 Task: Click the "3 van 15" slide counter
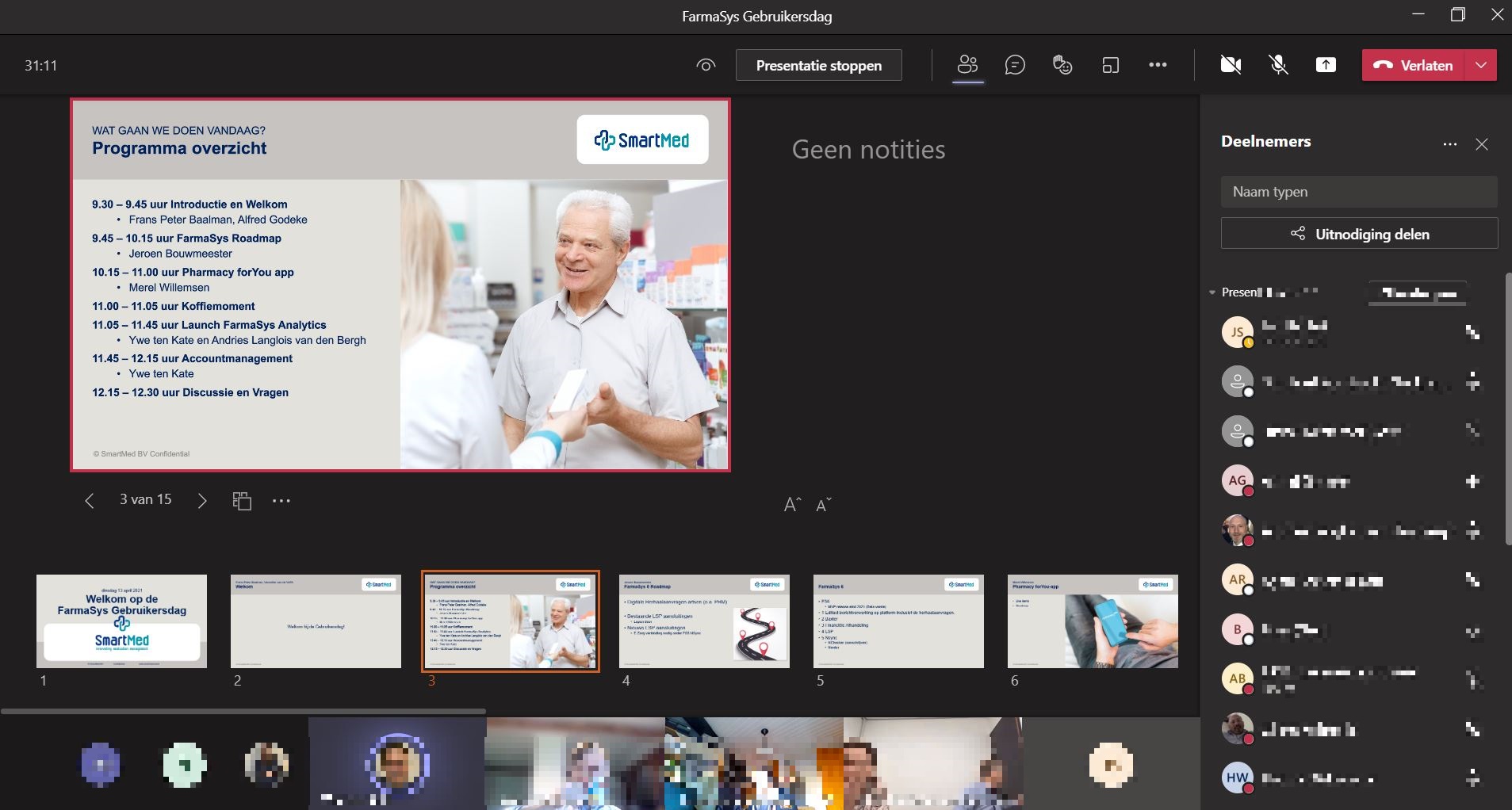(146, 499)
